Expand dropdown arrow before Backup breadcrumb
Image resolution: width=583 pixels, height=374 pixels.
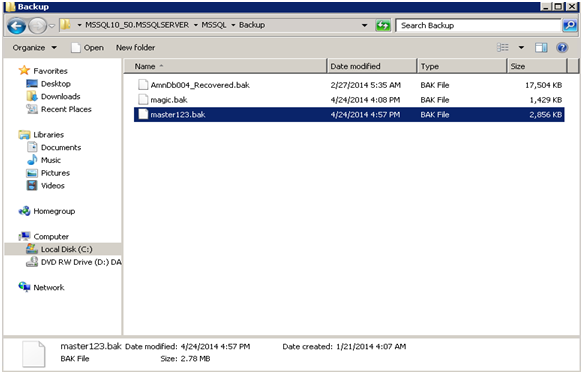click(233, 25)
